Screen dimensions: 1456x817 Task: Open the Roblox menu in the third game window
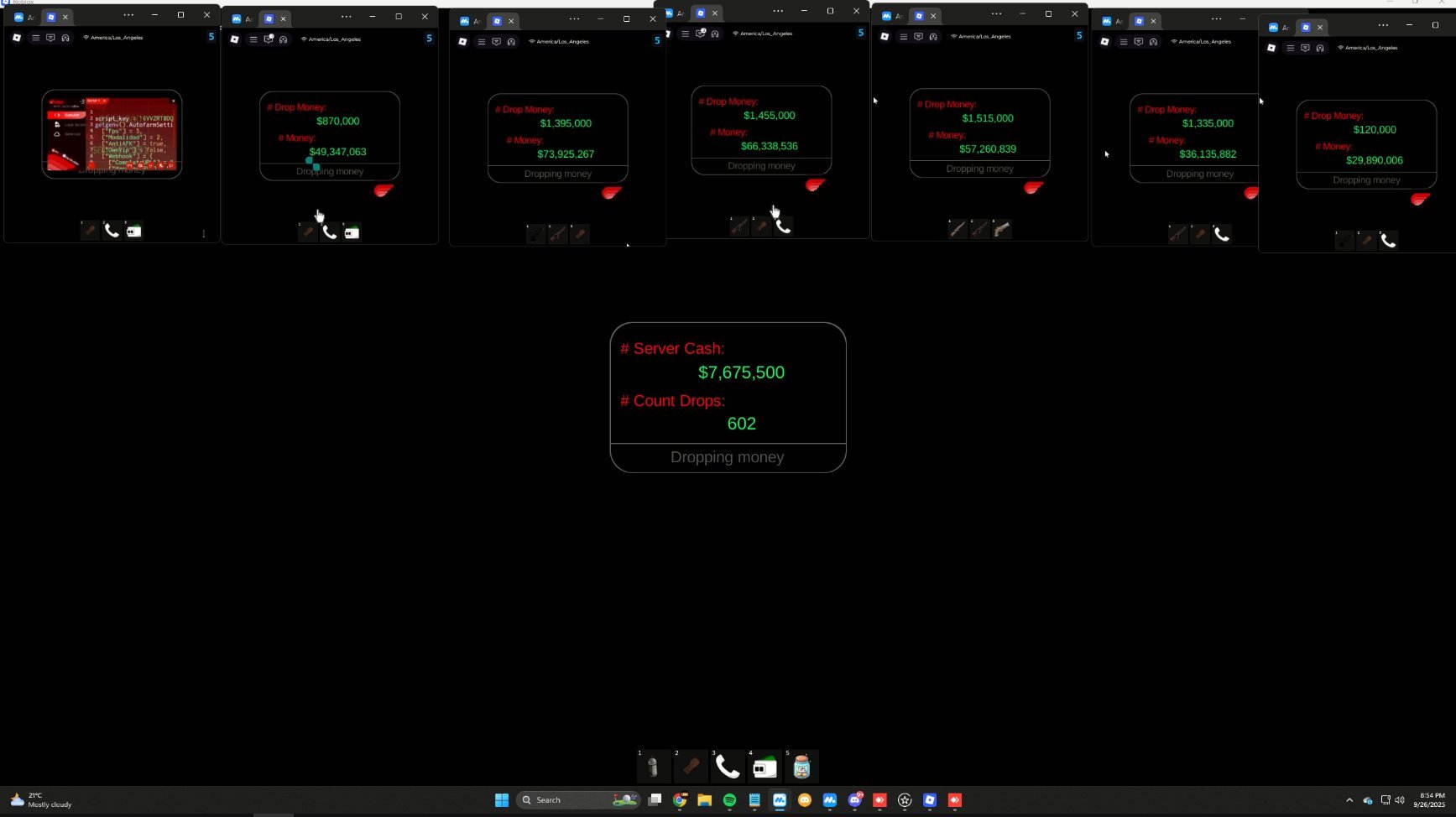point(481,41)
